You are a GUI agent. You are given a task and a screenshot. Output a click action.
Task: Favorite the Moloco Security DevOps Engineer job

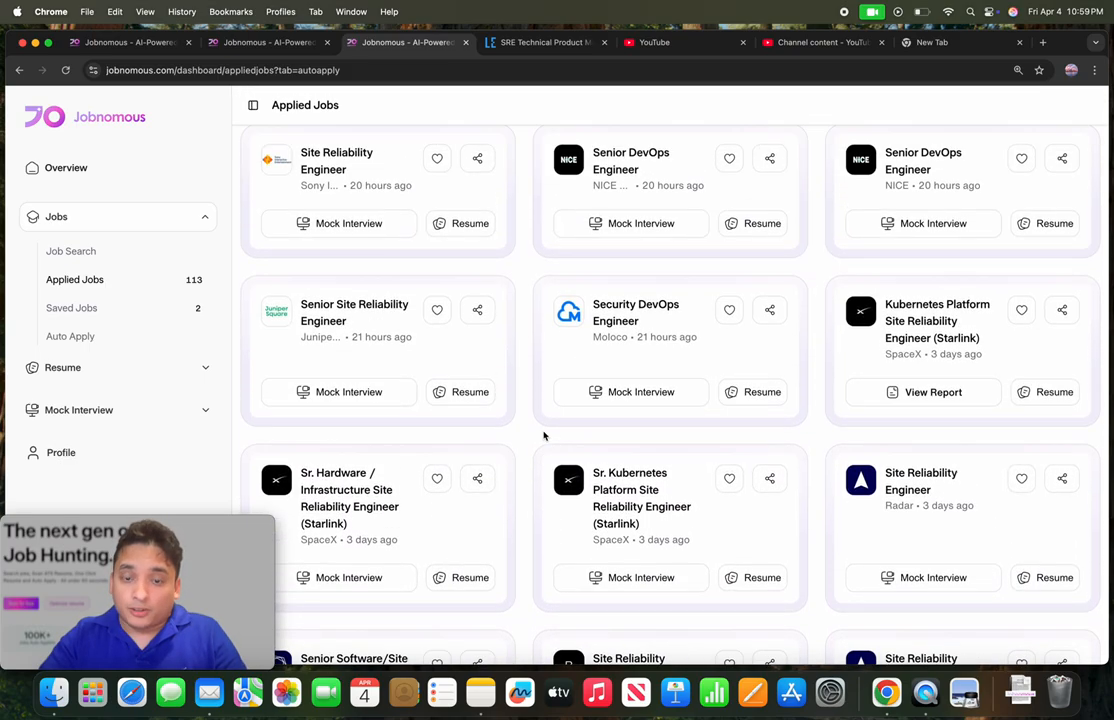click(x=729, y=310)
